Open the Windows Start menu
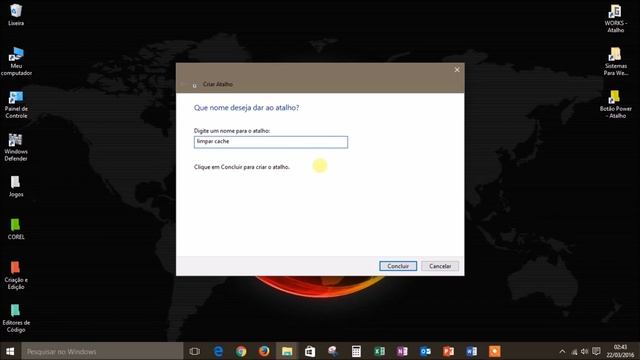 tap(10, 351)
